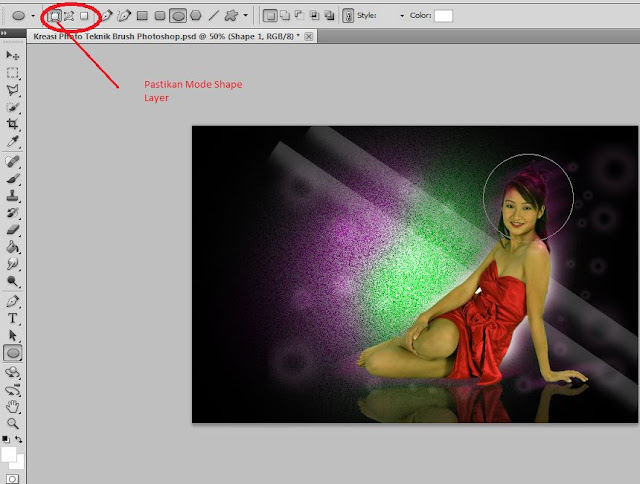Select the 3D Rotate tool

pos(13,372)
